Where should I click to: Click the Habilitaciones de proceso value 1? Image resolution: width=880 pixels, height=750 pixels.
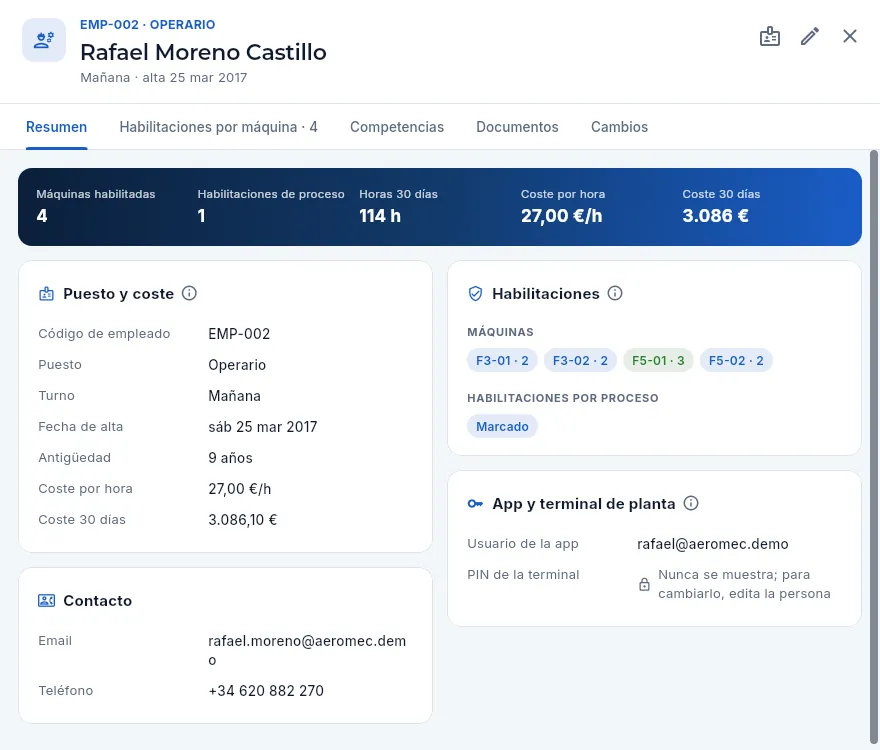coord(201,216)
